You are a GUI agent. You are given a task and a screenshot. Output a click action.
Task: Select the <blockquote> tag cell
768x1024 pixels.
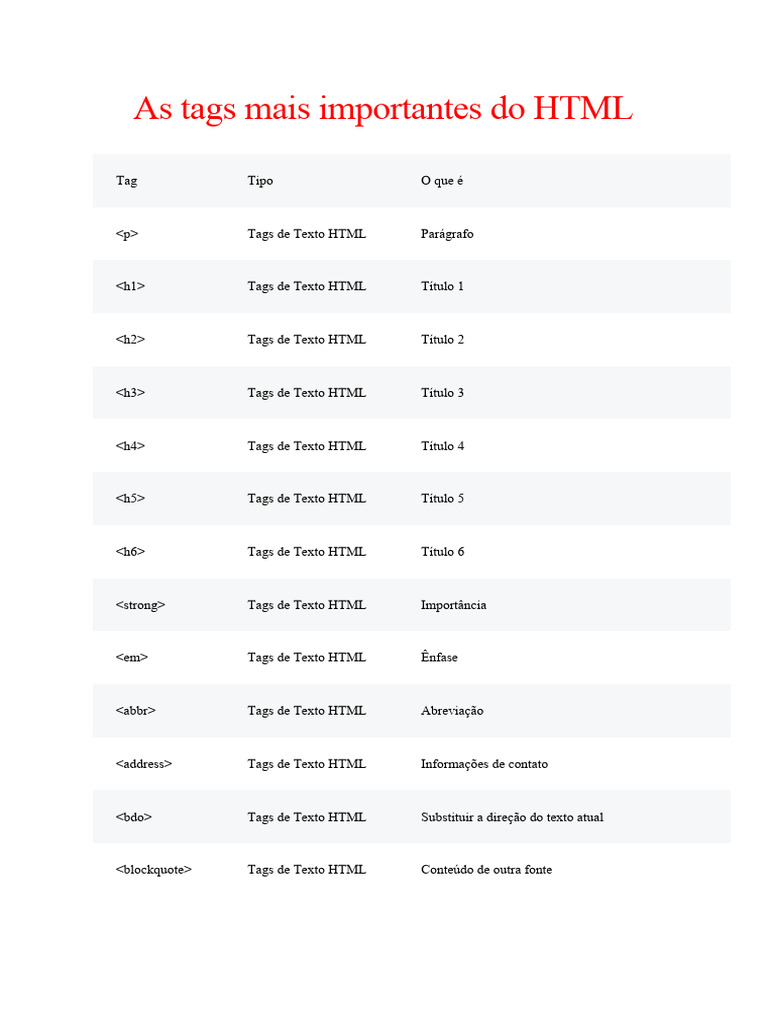click(153, 870)
